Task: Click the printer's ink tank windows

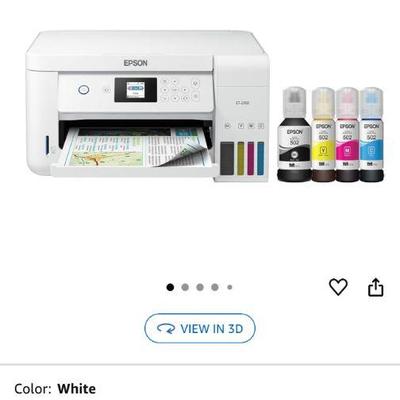Action: [x=242, y=158]
